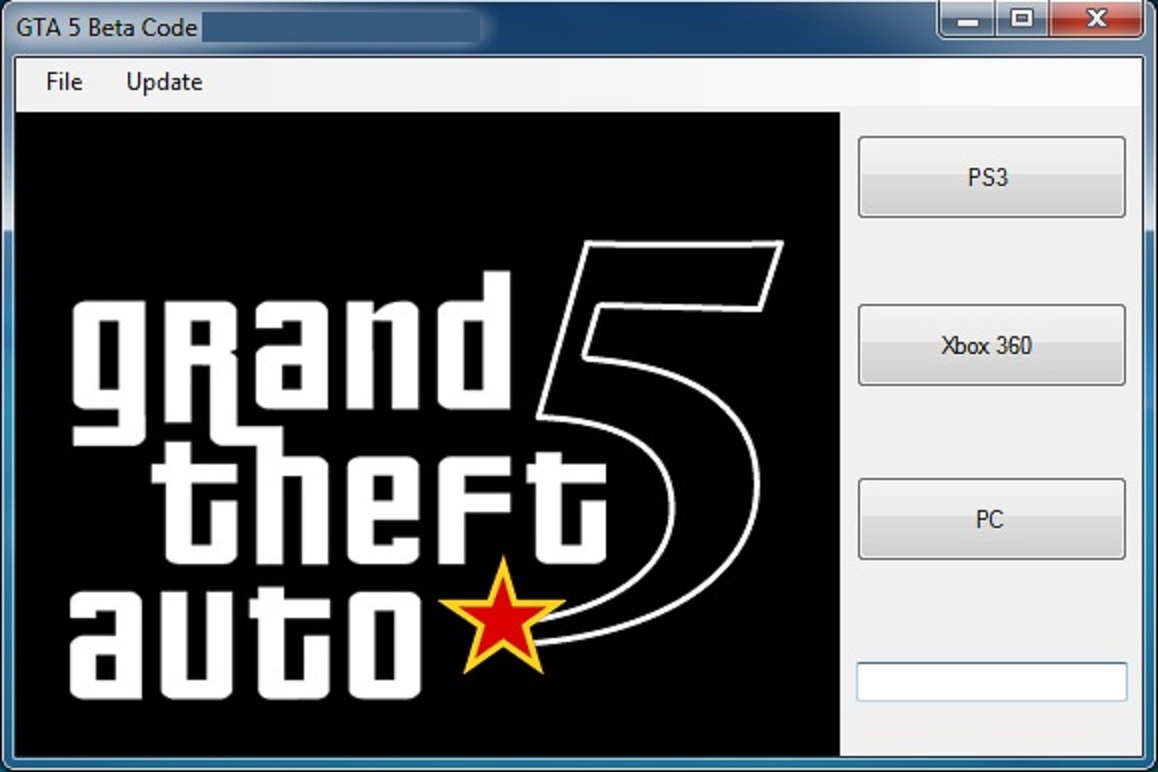This screenshot has width=1158, height=772.
Task: Open the Update menu
Action: (x=164, y=82)
